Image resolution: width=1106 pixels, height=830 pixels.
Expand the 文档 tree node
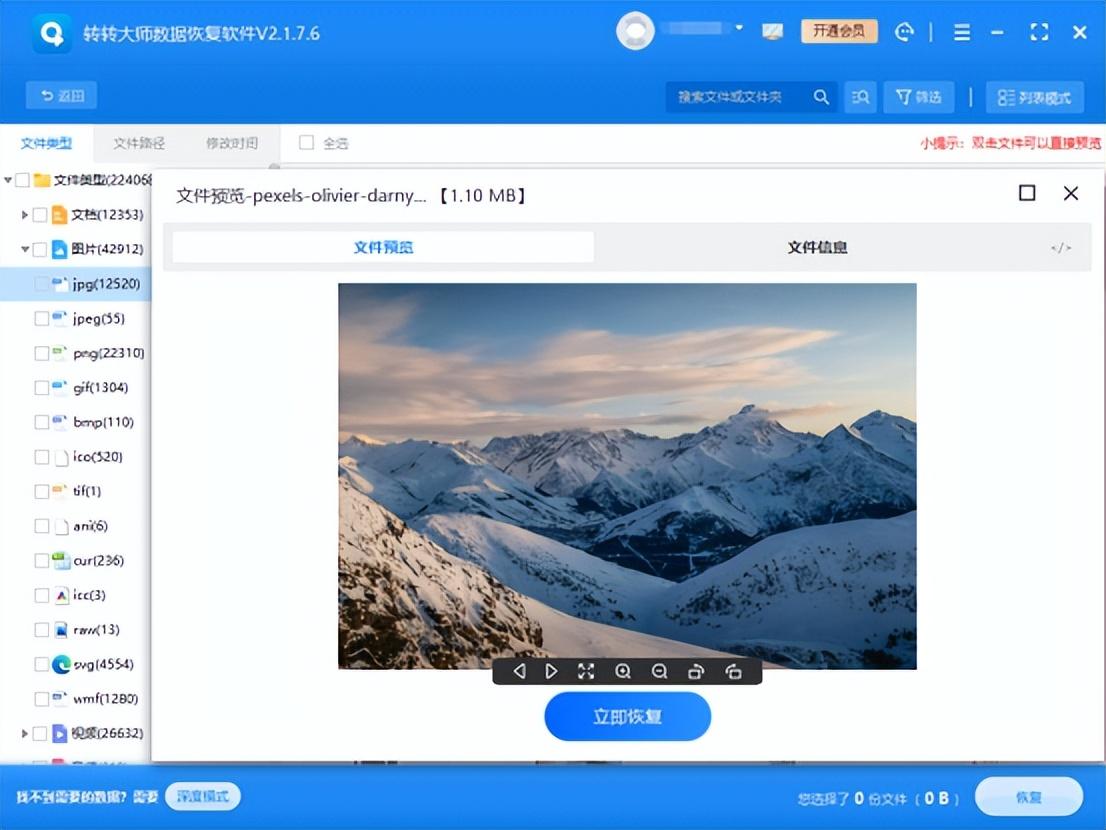tap(24, 214)
